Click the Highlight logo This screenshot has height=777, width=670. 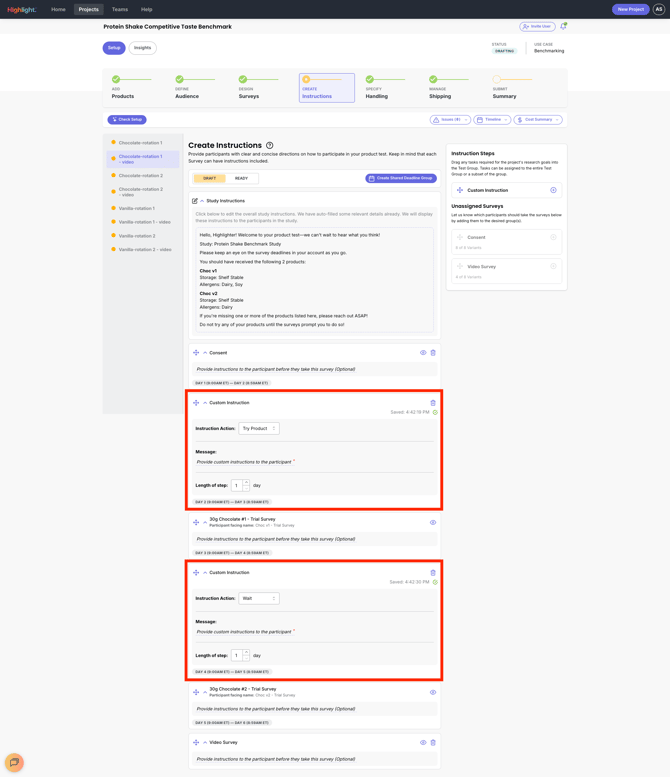[21, 9]
